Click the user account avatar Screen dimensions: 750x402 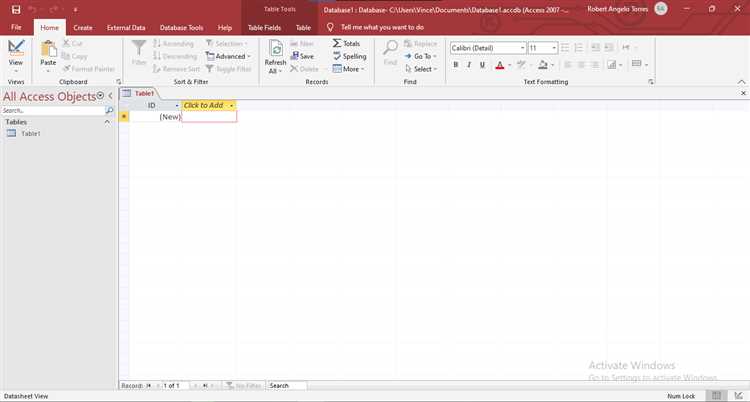pos(661,9)
